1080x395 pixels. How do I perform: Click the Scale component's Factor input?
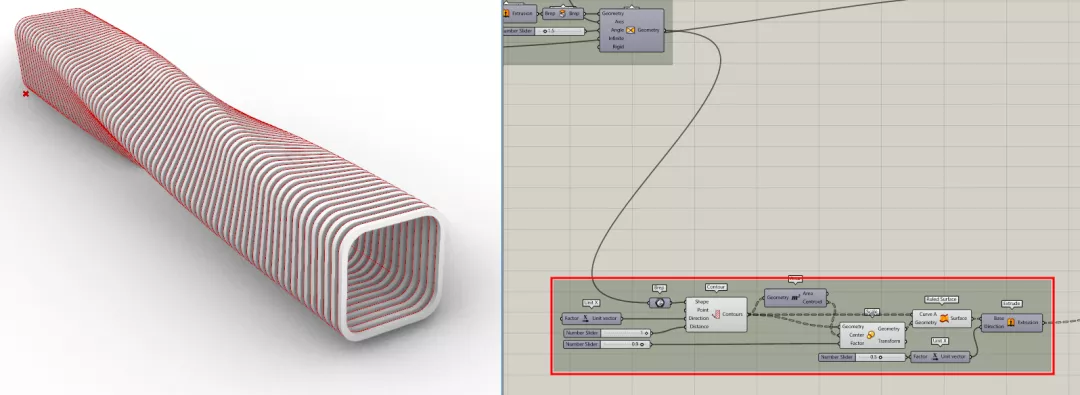click(857, 343)
